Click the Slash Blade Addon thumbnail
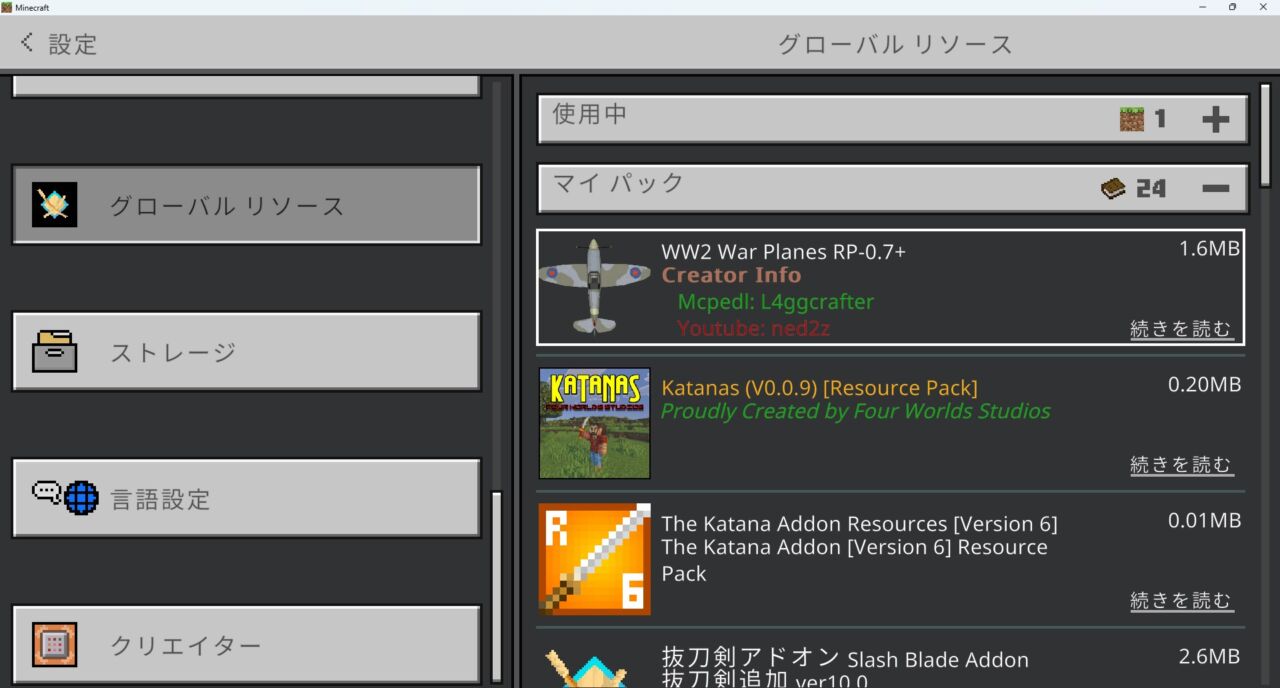 coord(594,665)
